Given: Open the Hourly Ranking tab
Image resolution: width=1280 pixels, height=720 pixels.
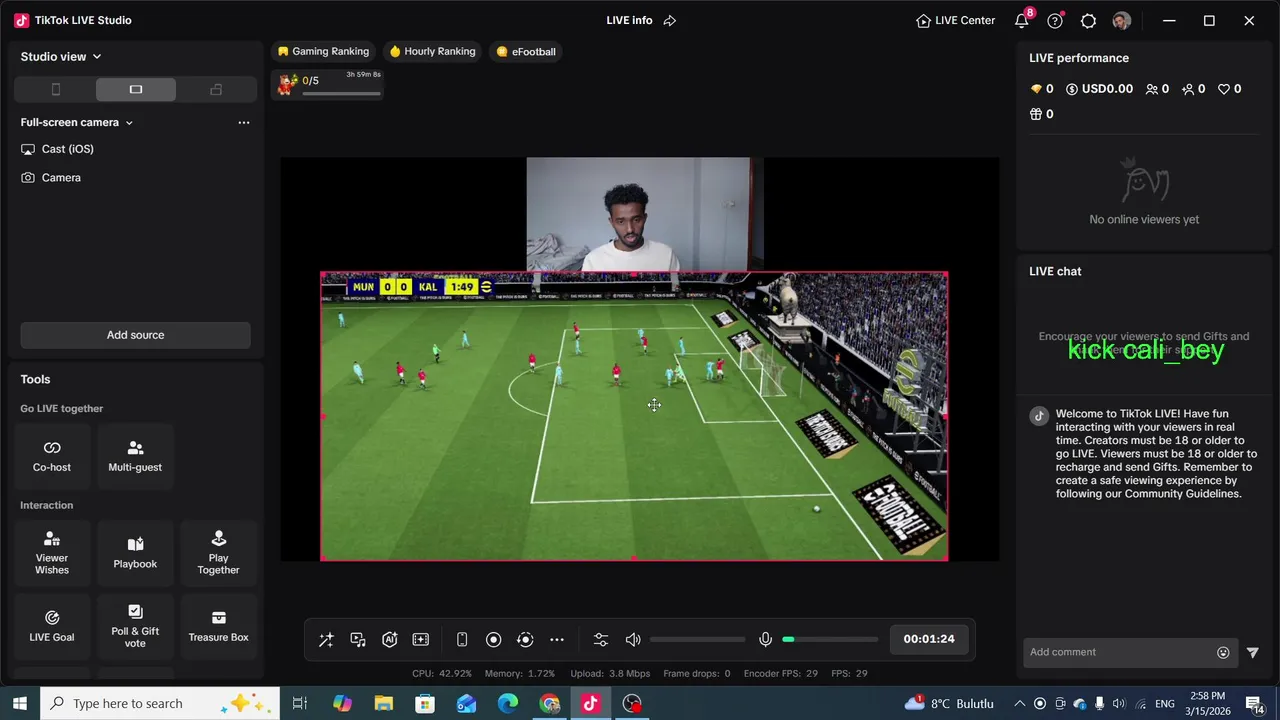Looking at the screenshot, I should point(432,52).
